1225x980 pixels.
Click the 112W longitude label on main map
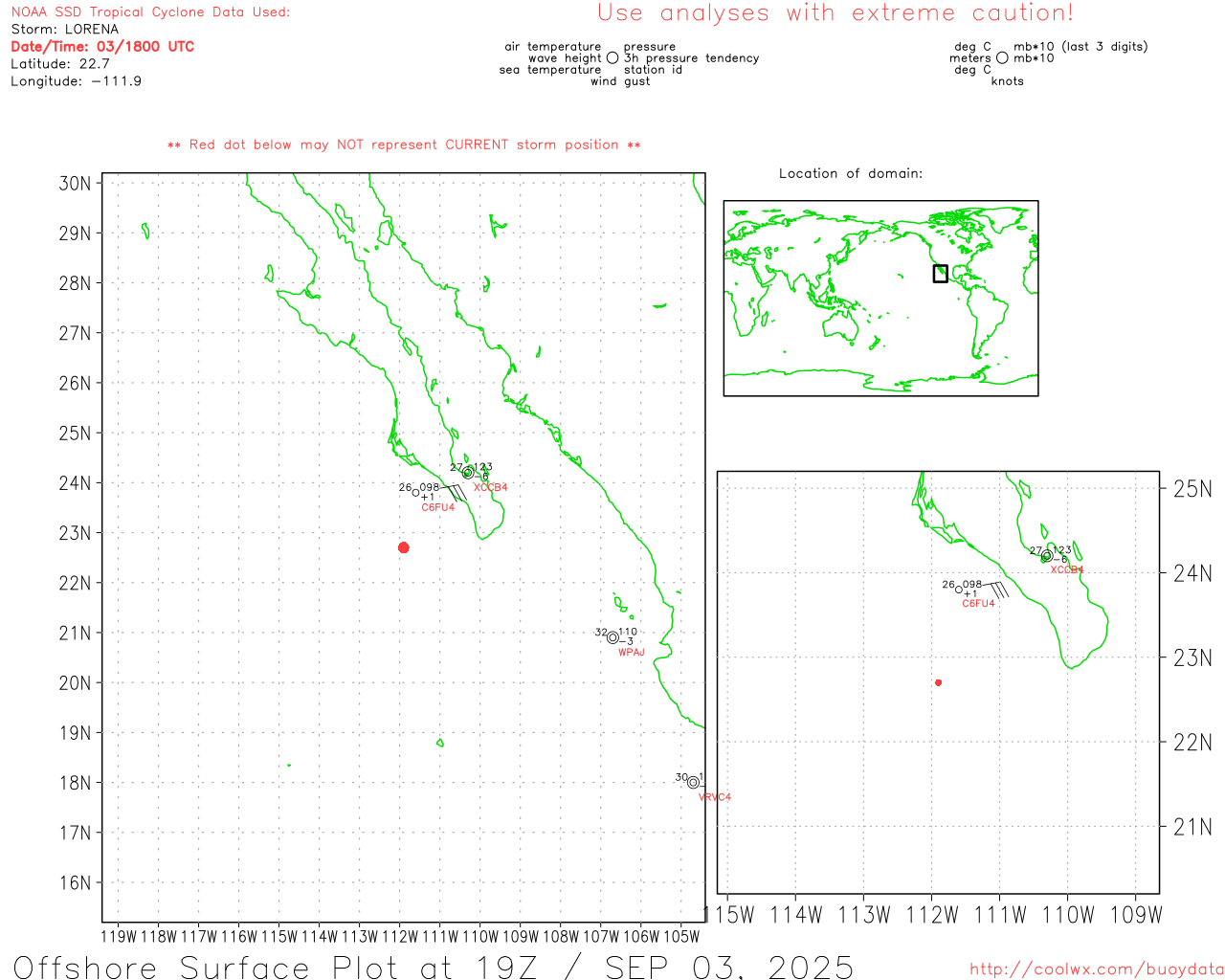pyautogui.click(x=400, y=936)
